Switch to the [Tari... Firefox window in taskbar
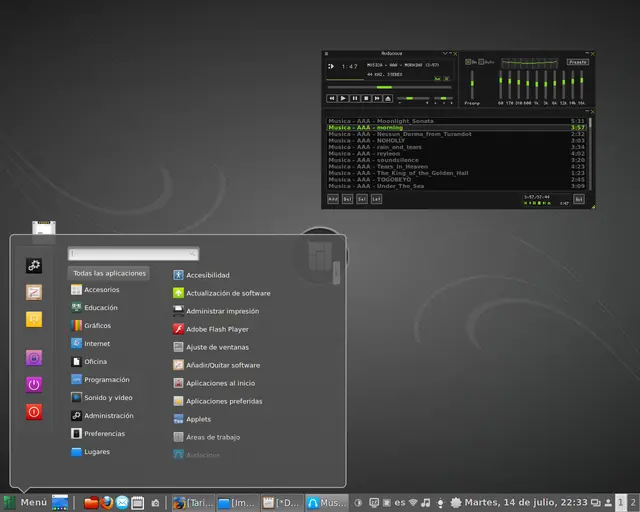Screen dimensions: 640x512 (x=193, y=503)
